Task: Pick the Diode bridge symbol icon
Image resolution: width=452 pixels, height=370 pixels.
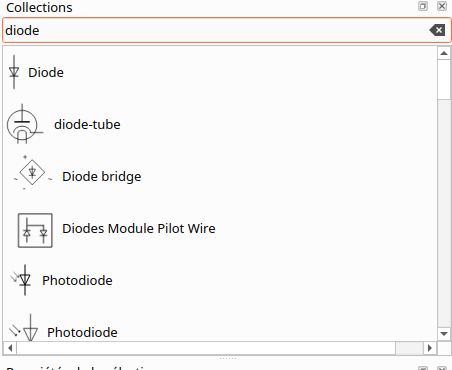Action: 32,173
